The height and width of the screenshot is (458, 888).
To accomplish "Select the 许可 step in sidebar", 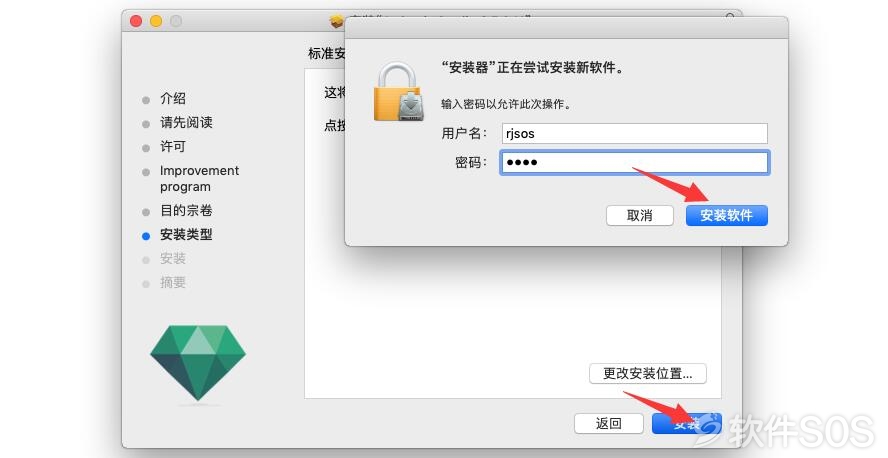I will click(x=173, y=147).
